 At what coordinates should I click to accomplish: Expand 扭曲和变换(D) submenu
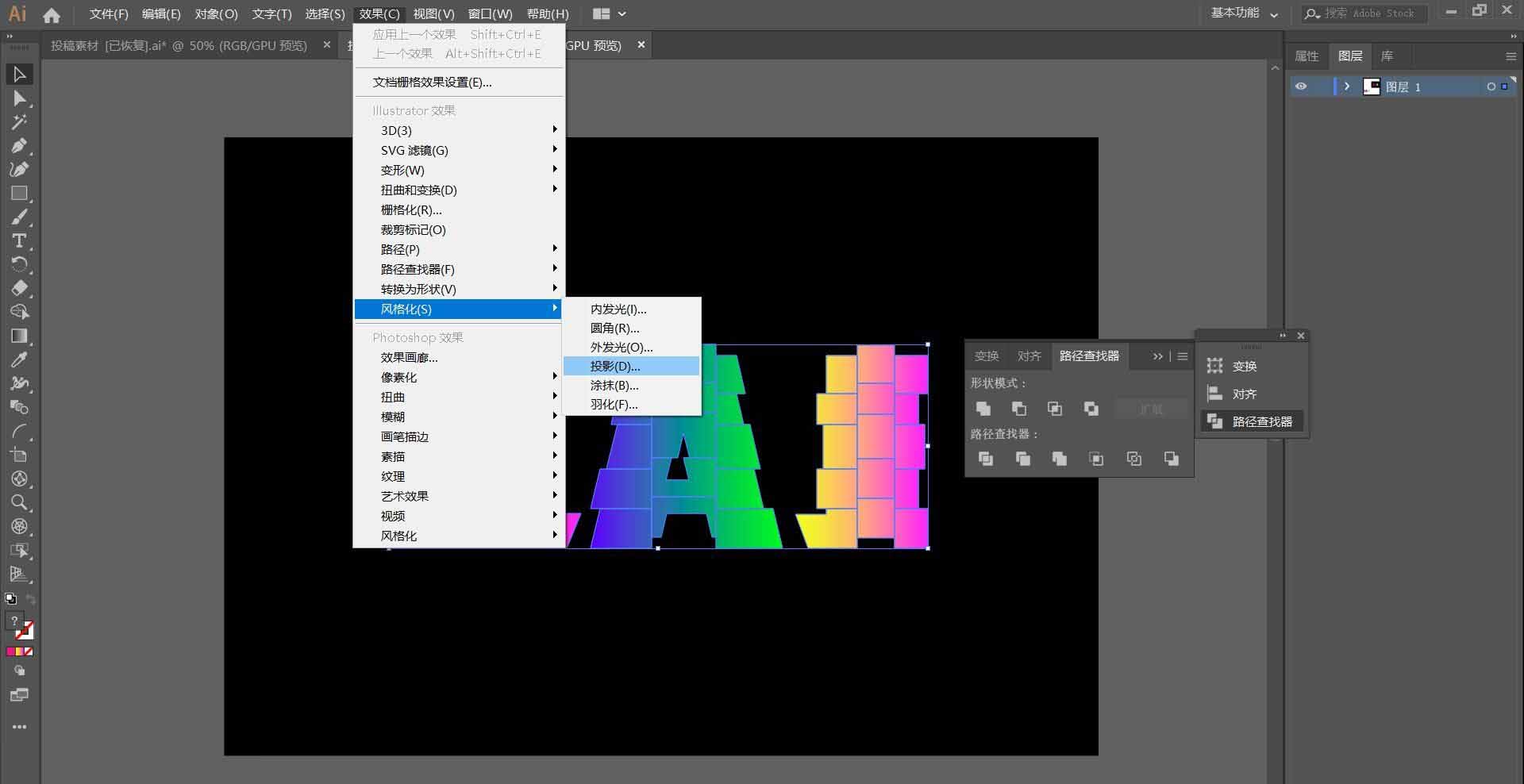click(458, 190)
